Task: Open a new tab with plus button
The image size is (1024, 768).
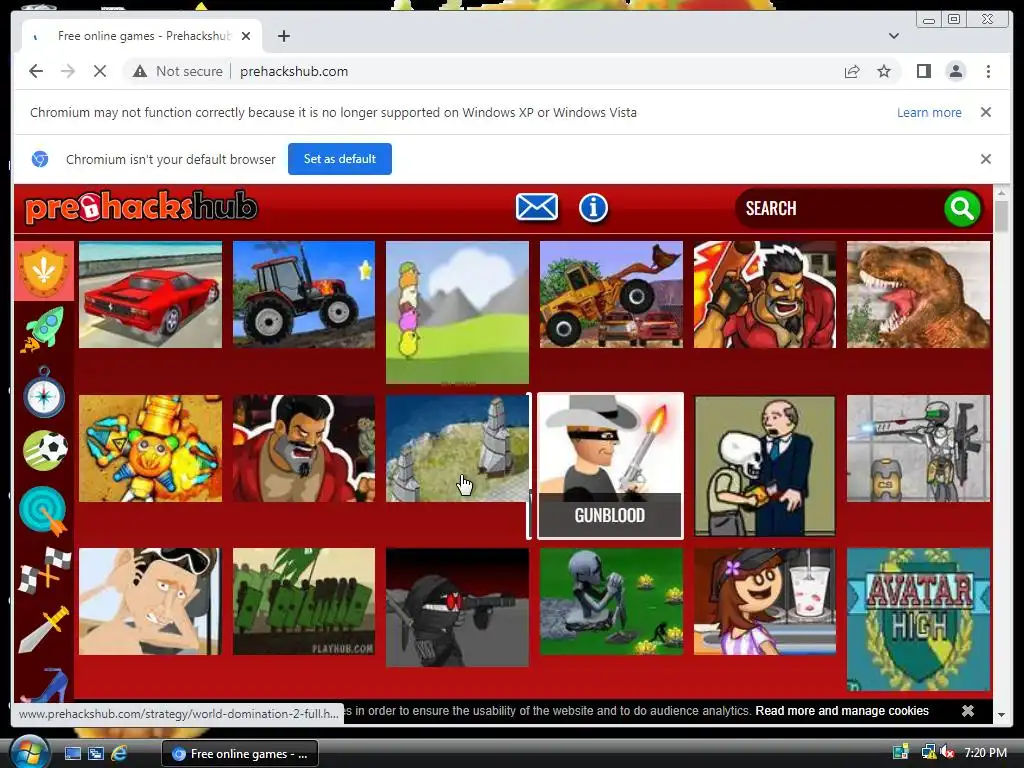Action: coord(283,36)
